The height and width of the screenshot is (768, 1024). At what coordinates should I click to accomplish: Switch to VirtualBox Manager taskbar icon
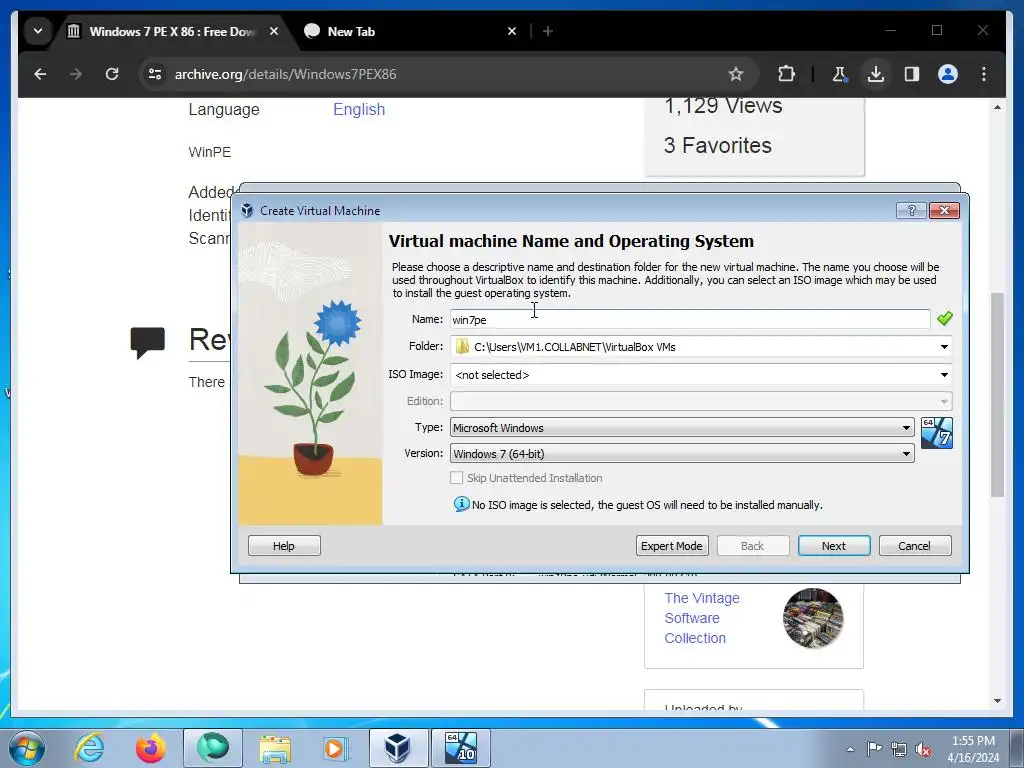(x=398, y=748)
